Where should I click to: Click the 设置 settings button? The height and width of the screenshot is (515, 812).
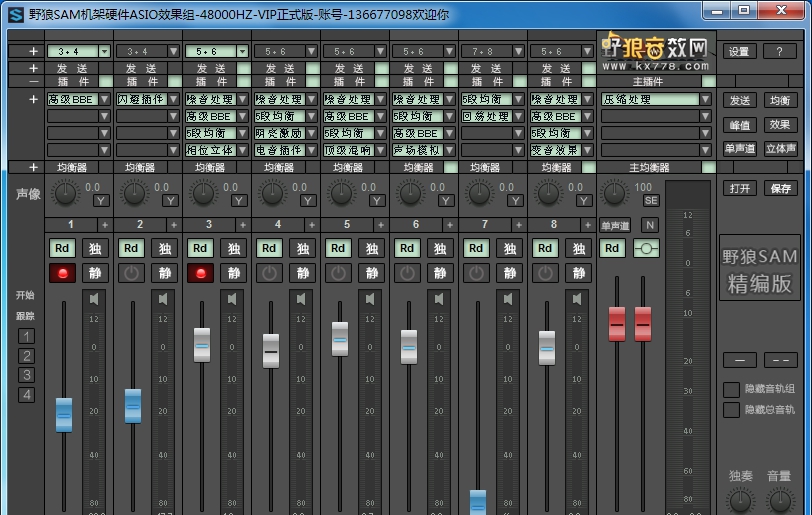739,52
